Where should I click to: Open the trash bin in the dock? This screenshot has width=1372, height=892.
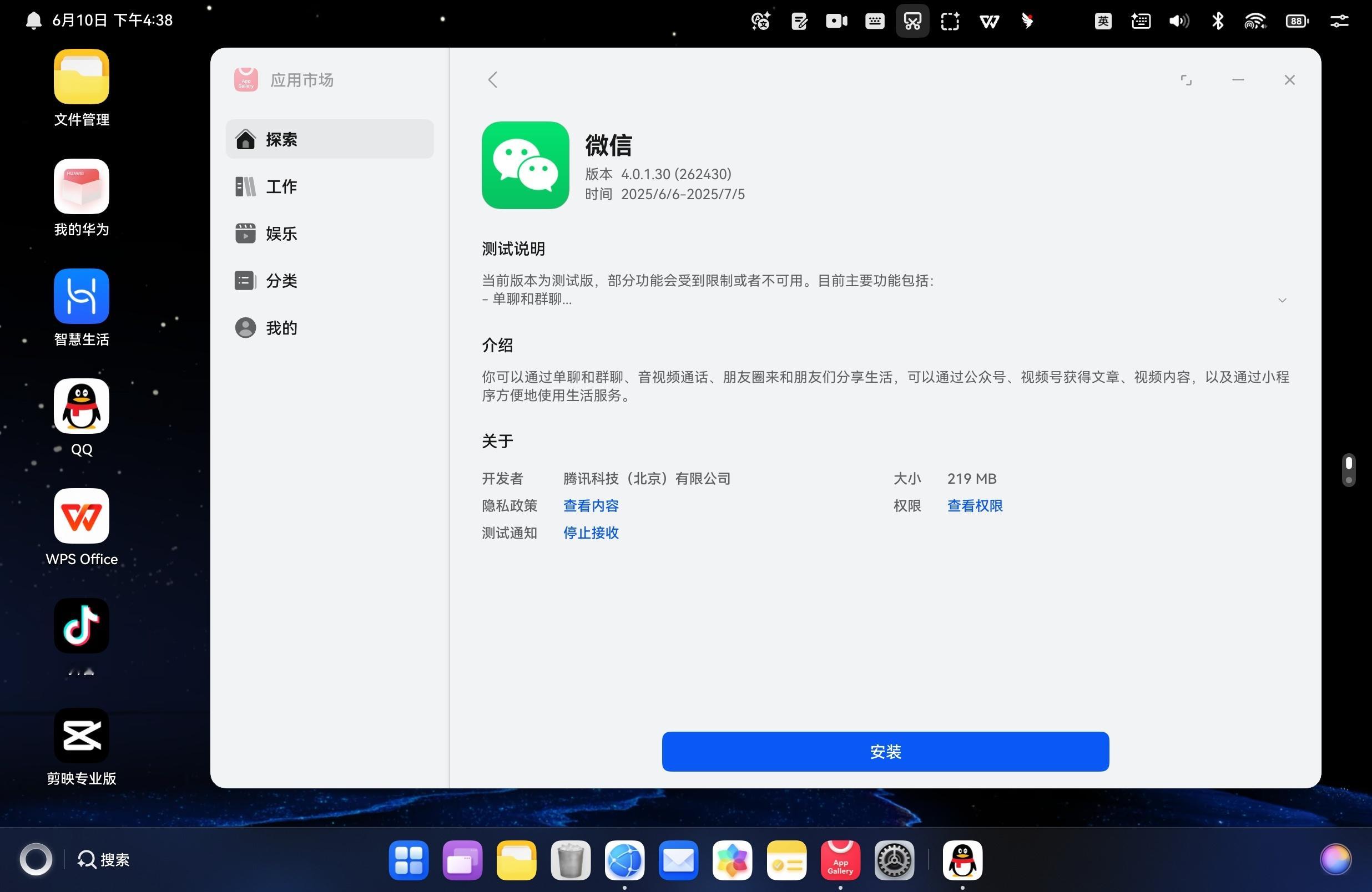coord(570,860)
